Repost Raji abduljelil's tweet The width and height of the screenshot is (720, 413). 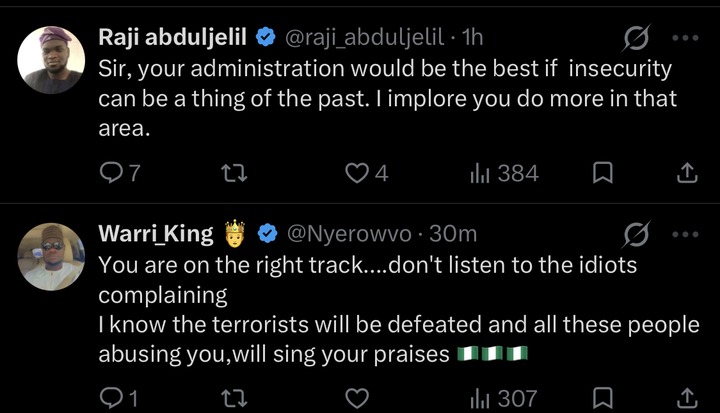pyautogui.click(x=233, y=174)
